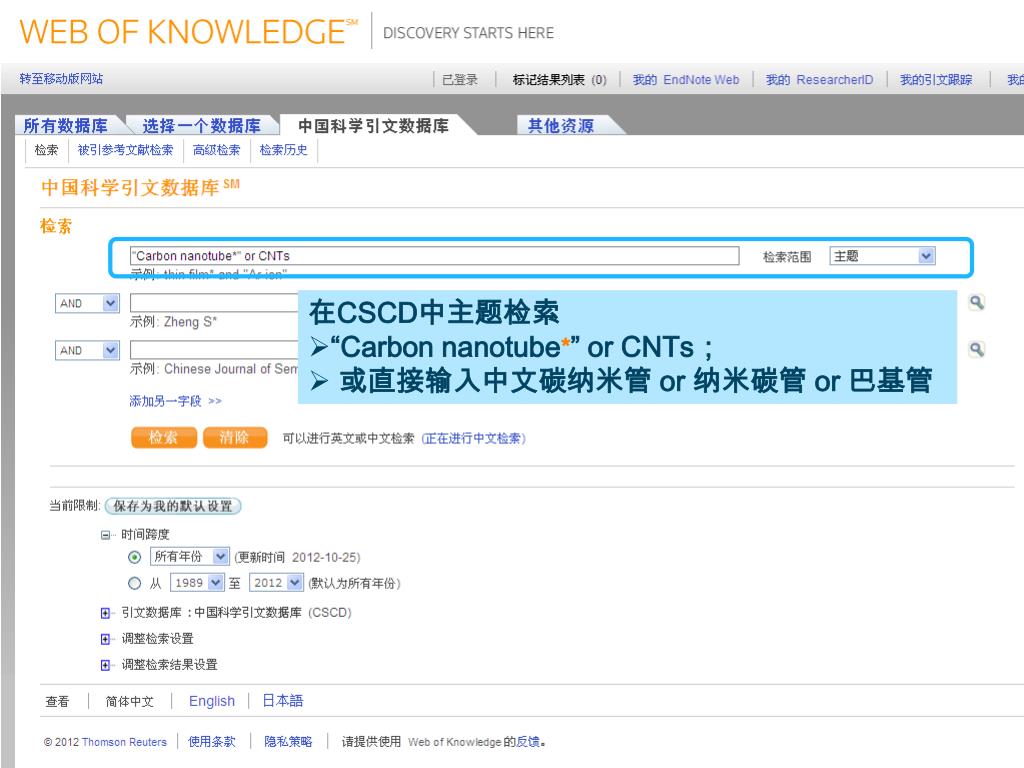Switch language to 日本語
Screen dimensions: 1024x768
pyautogui.click(x=283, y=701)
